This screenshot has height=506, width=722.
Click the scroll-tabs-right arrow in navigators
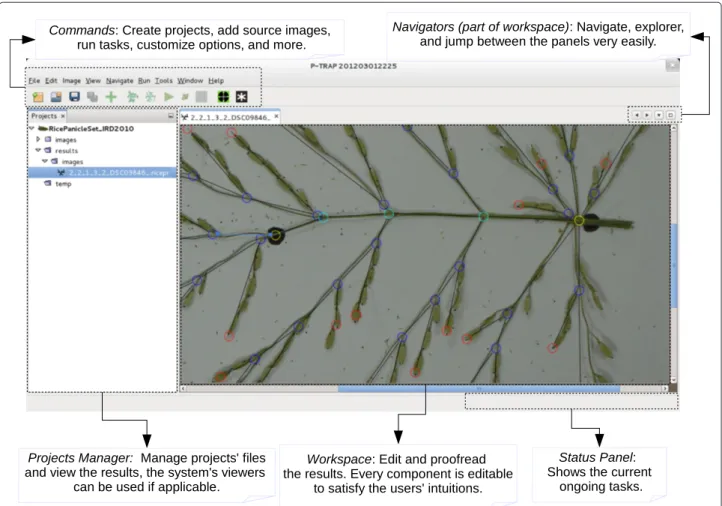pos(647,115)
